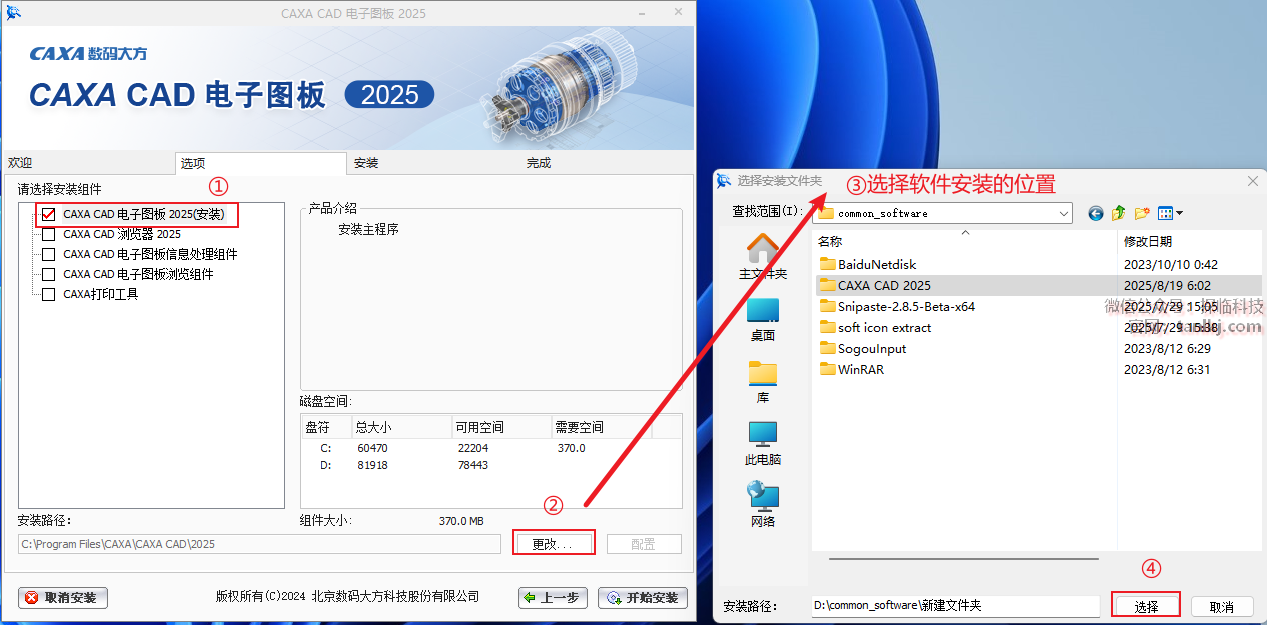The width and height of the screenshot is (1267, 625).
Task: Click the 总大小 column header
Action: (401, 427)
